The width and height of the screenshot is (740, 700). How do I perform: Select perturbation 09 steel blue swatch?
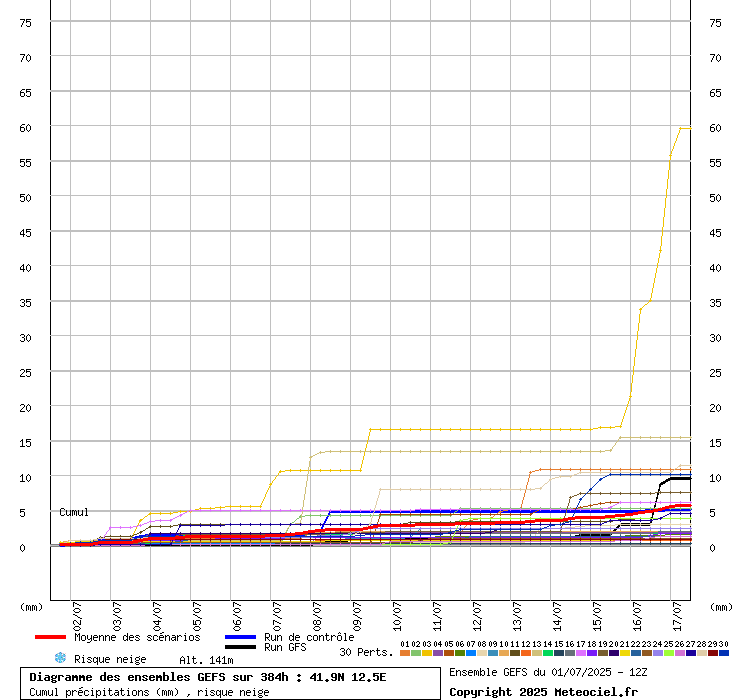[493, 653]
